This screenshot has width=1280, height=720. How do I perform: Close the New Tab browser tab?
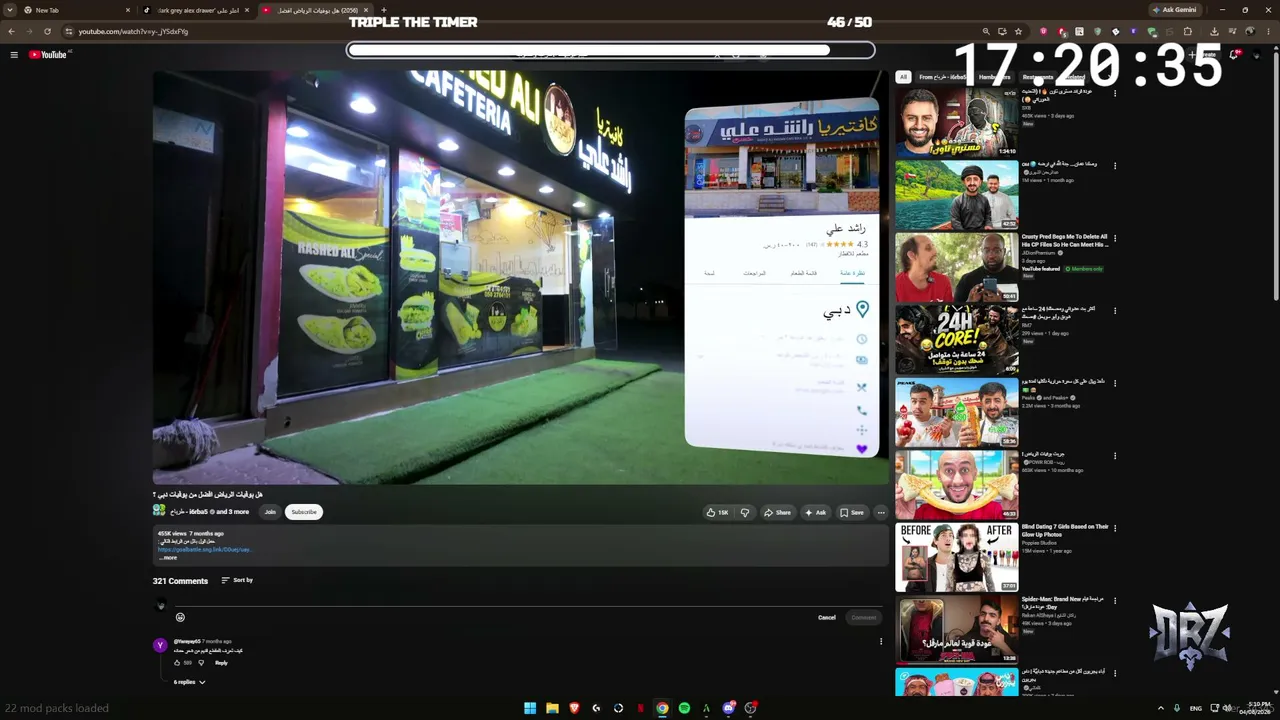[128, 10]
